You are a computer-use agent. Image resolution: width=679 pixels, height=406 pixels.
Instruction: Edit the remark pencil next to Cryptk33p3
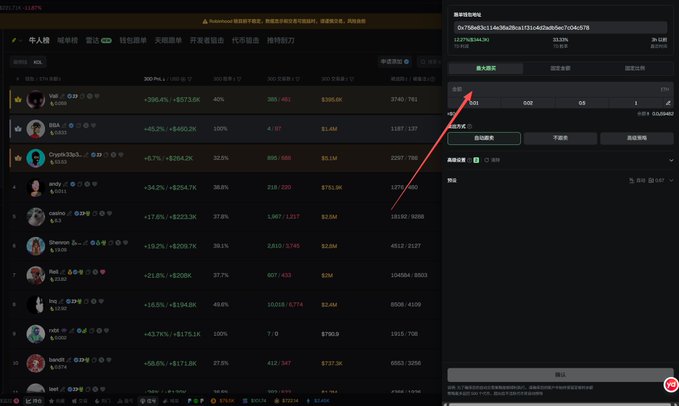coord(86,155)
